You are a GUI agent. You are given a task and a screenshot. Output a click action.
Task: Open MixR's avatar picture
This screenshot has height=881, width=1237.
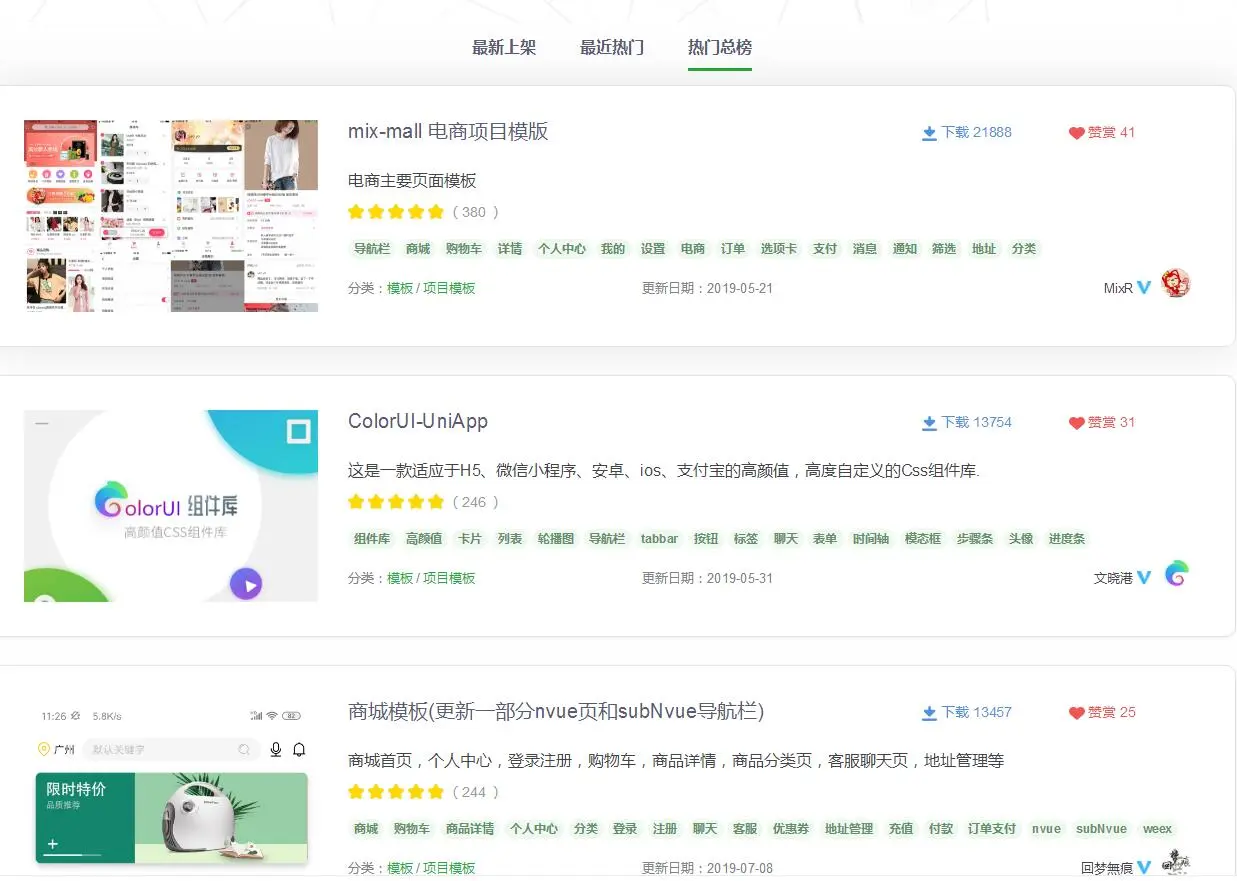tap(1176, 283)
